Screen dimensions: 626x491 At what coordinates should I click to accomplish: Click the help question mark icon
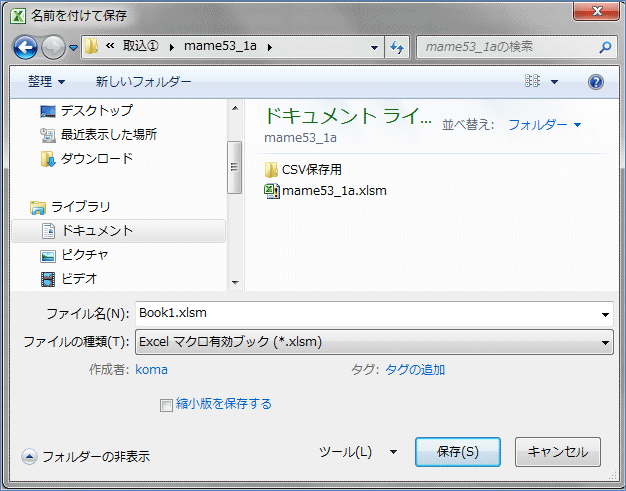pyautogui.click(x=596, y=82)
